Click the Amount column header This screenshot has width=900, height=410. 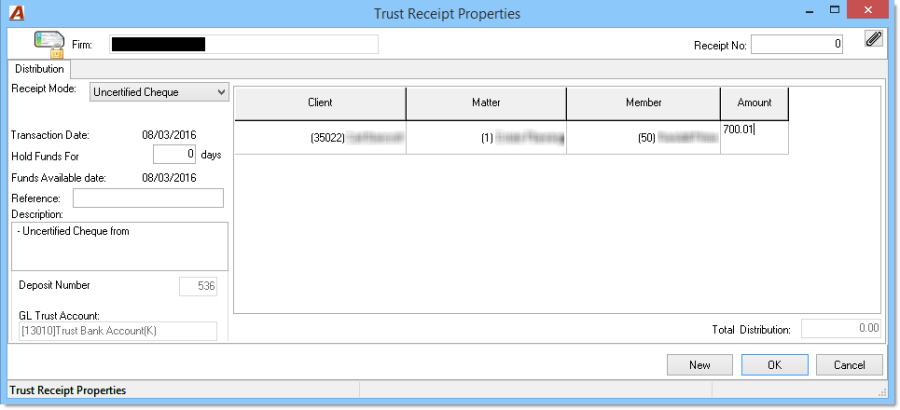point(754,103)
